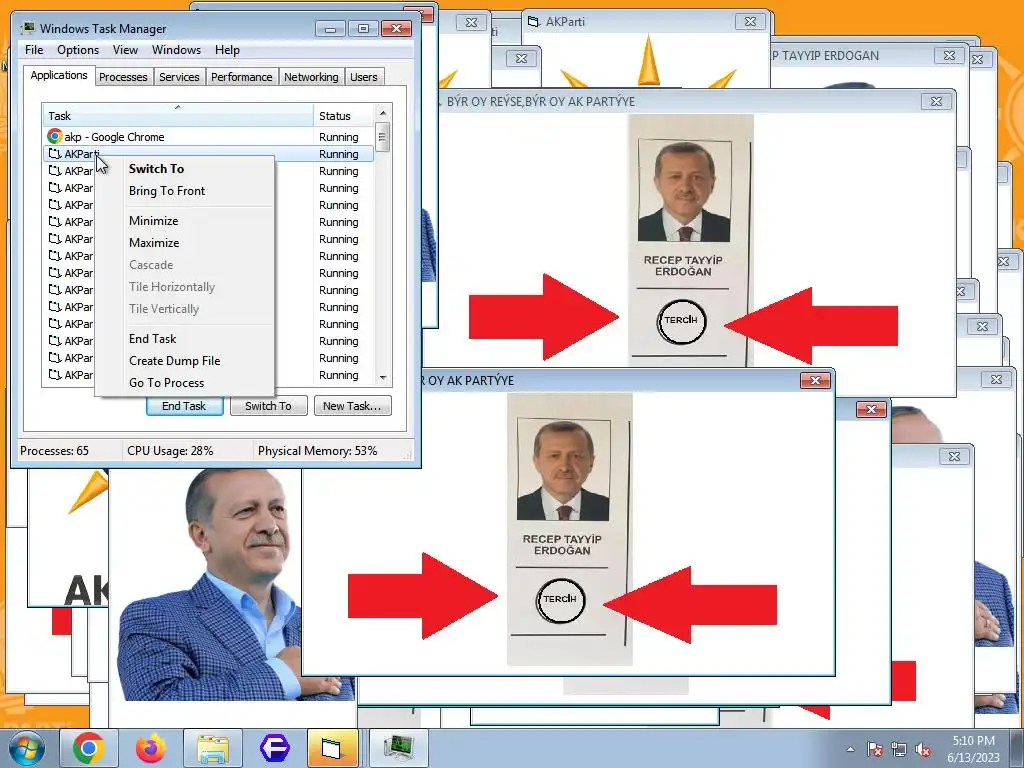The image size is (1024, 768).
Task: Click the CPU Usage: 28% status text
Action: (170, 451)
